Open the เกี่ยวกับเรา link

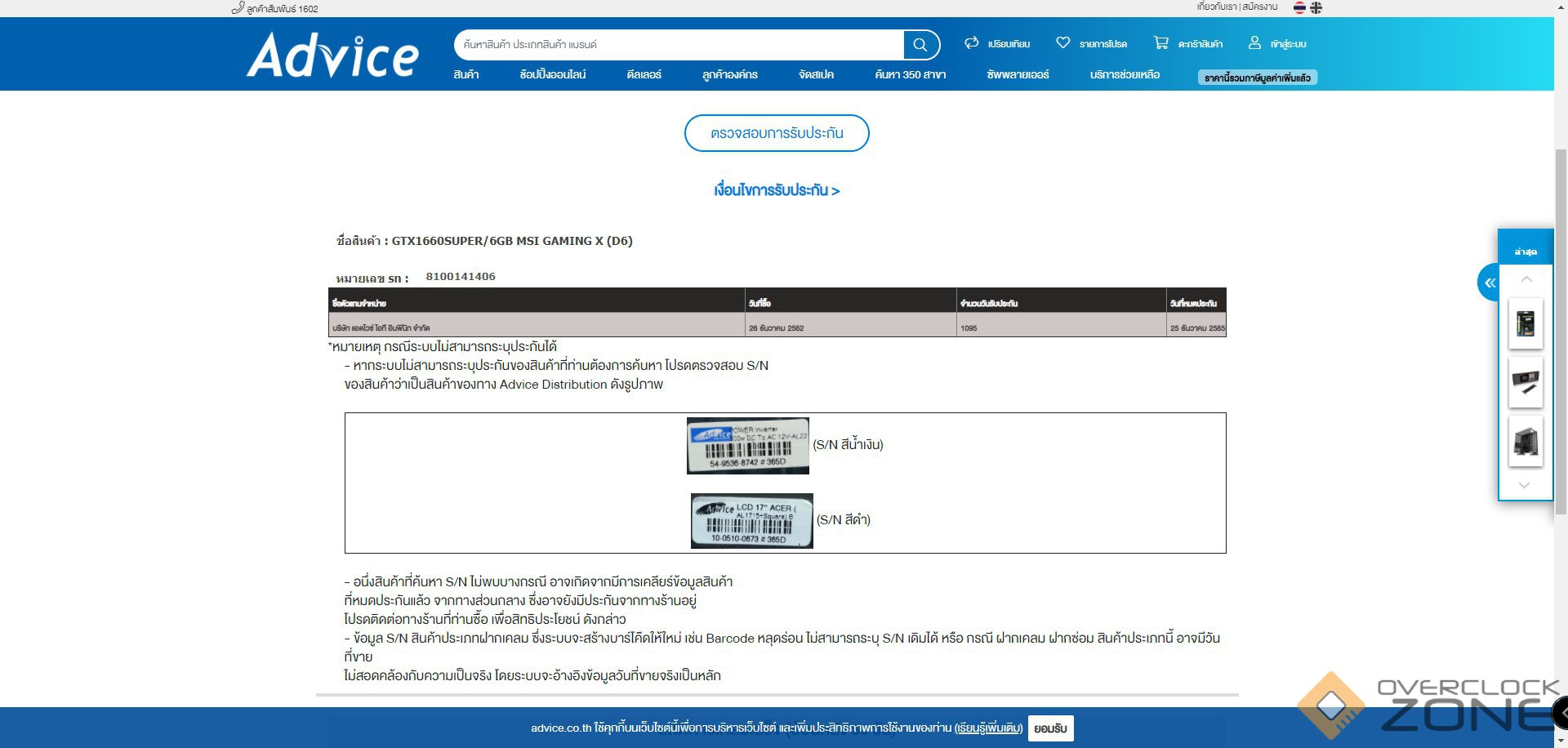tap(1217, 7)
